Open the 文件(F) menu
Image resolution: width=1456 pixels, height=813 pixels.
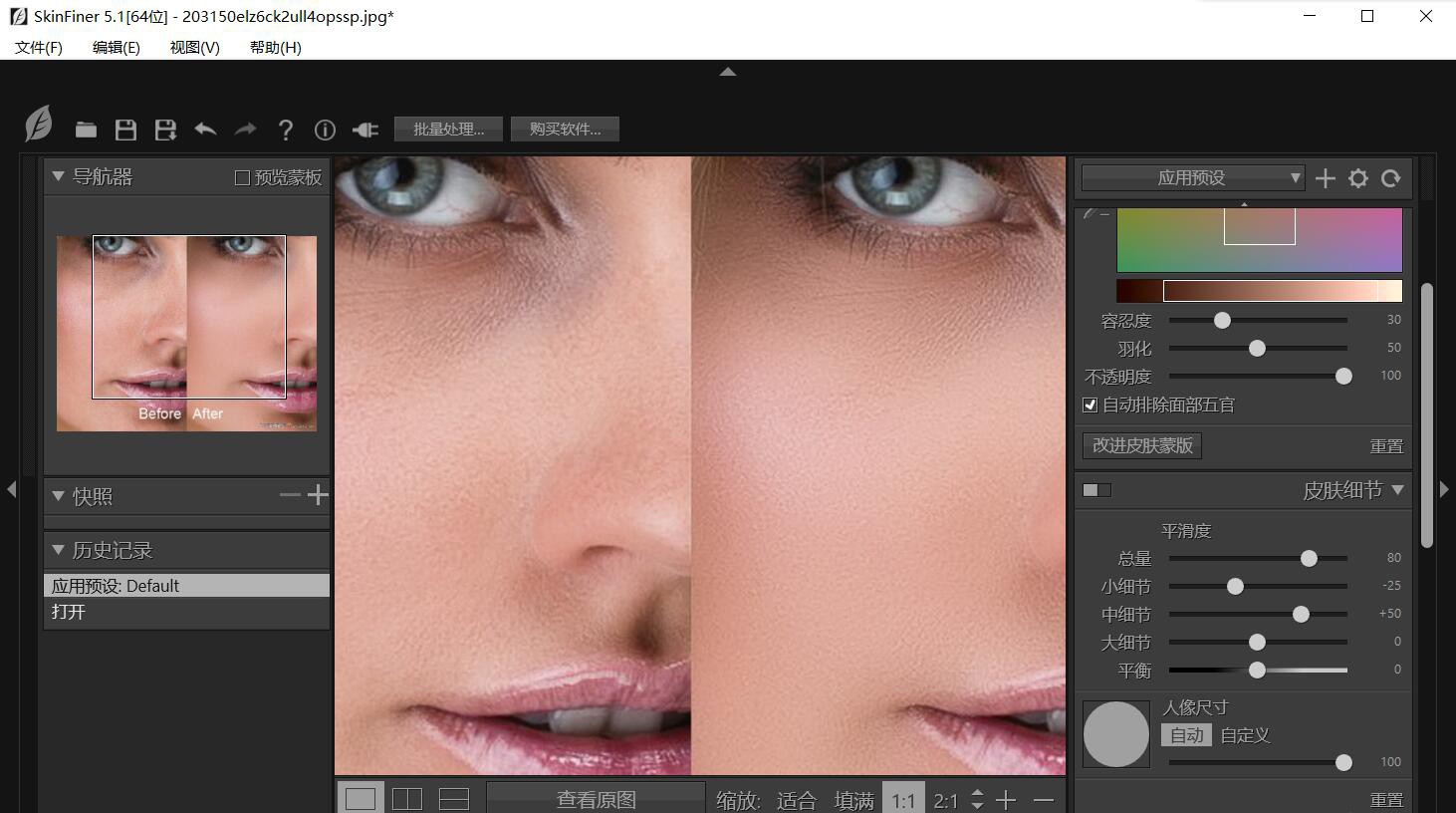click(x=39, y=47)
